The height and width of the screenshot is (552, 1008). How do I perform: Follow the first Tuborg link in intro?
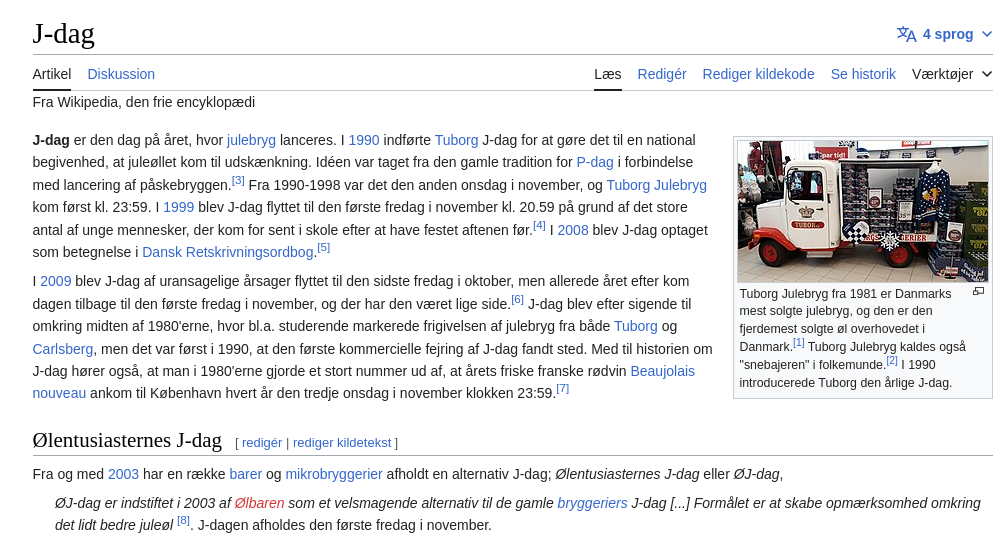(x=456, y=140)
